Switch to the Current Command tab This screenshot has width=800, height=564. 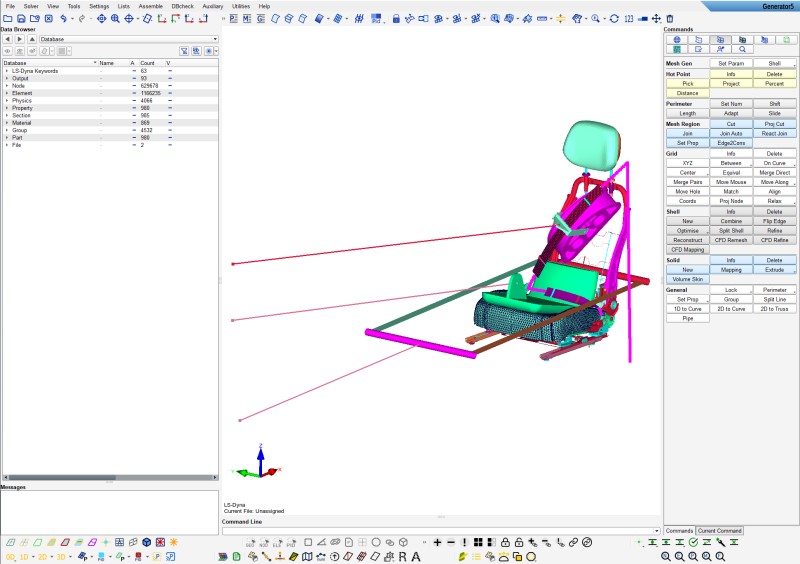click(719, 530)
